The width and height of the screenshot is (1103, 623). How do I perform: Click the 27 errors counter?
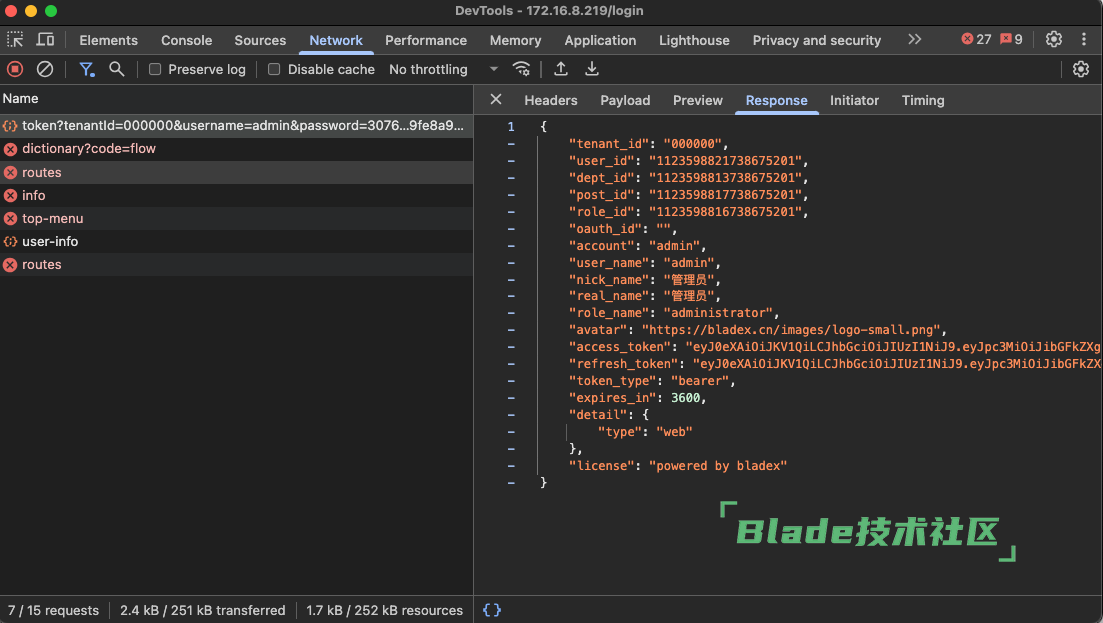(x=976, y=39)
